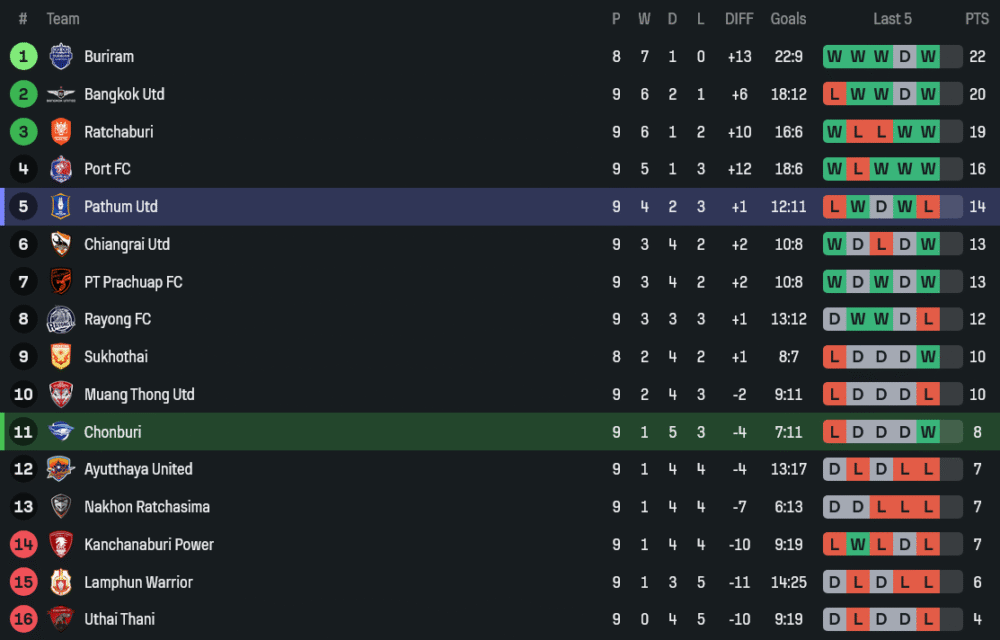Viewport: 1000px width, 640px height.
Task: Click the Muang Thong Utd crest
Action: click(x=61, y=394)
